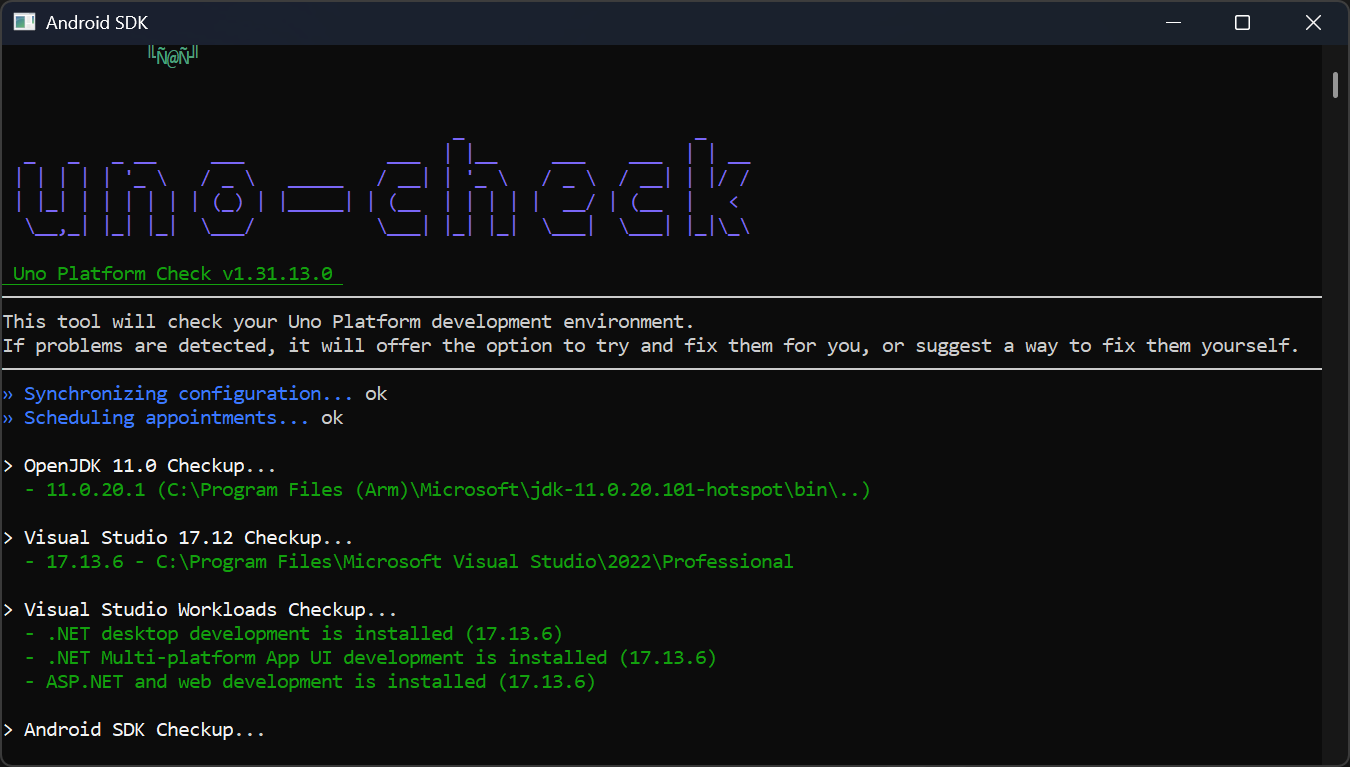Viewport: 1350px width, 767px height.
Task: Click the Uno Platform Check v1.31.13.0 heading
Action: pyautogui.click(x=173, y=274)
